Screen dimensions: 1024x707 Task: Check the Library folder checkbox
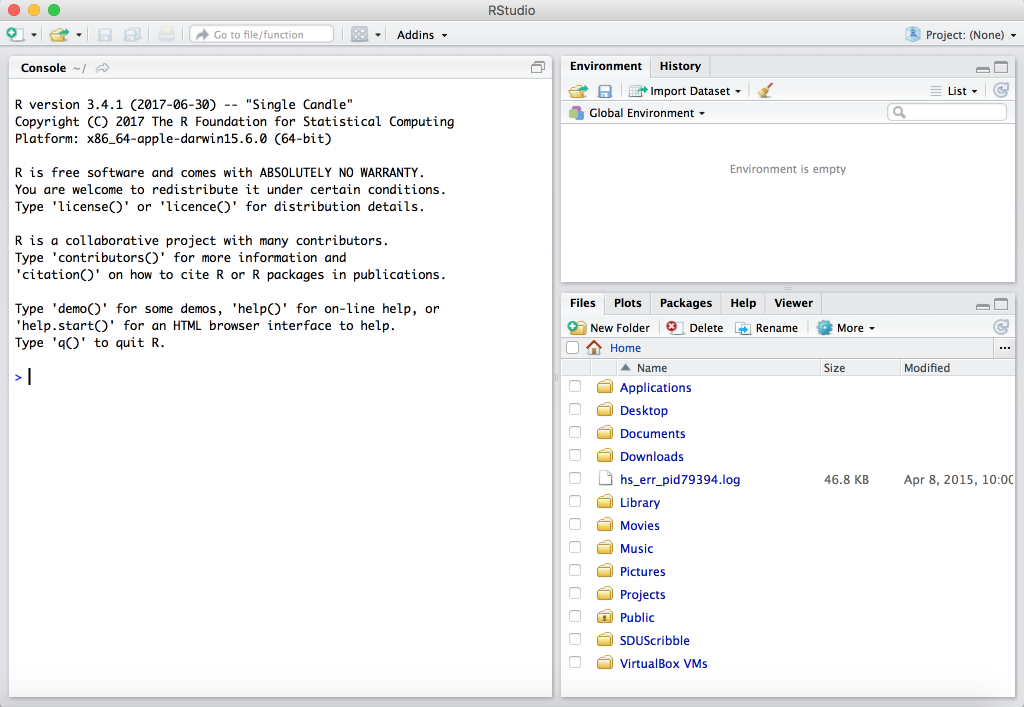[575, 501]
